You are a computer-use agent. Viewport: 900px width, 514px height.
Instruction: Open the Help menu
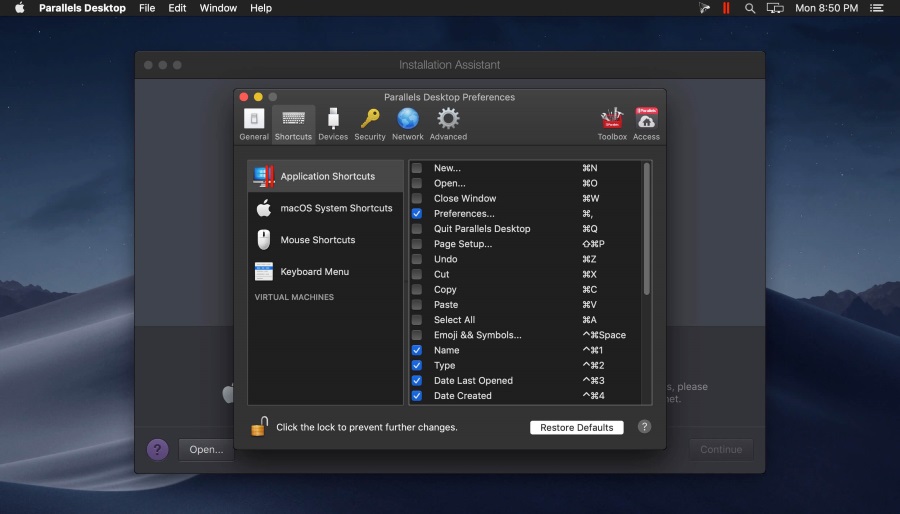click(261, 8)
